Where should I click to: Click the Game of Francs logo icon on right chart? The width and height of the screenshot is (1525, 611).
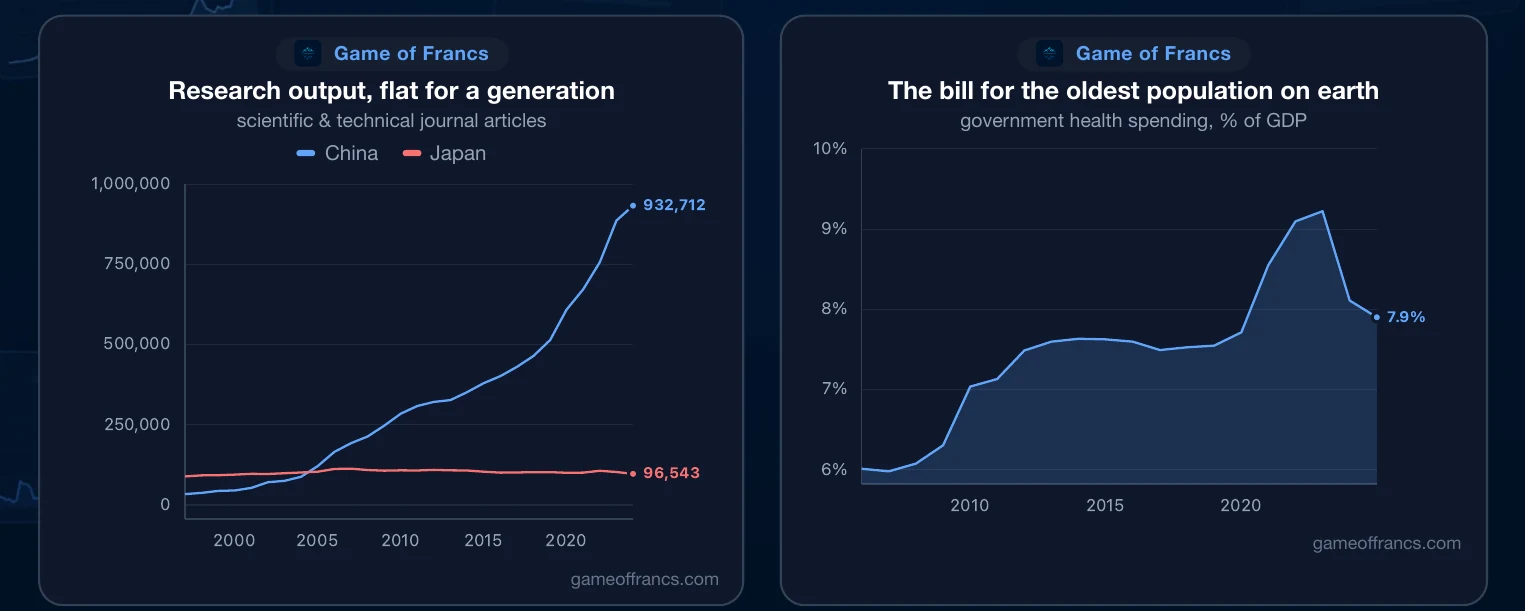(1050, 53)
